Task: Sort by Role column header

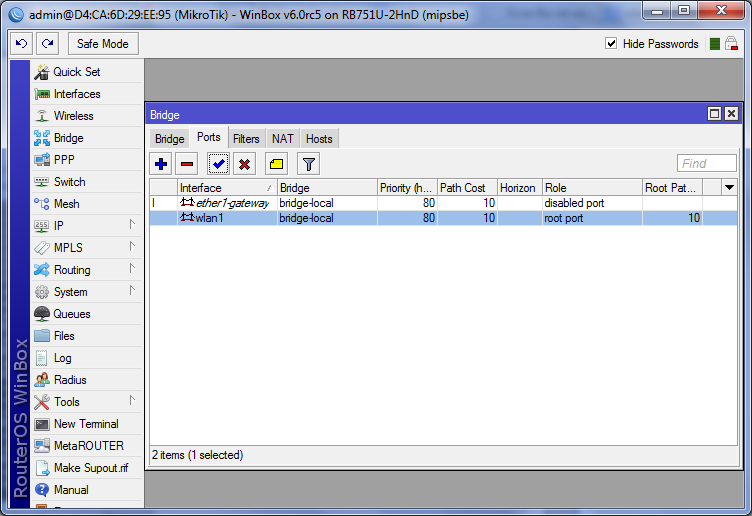Action: [592, 188]
